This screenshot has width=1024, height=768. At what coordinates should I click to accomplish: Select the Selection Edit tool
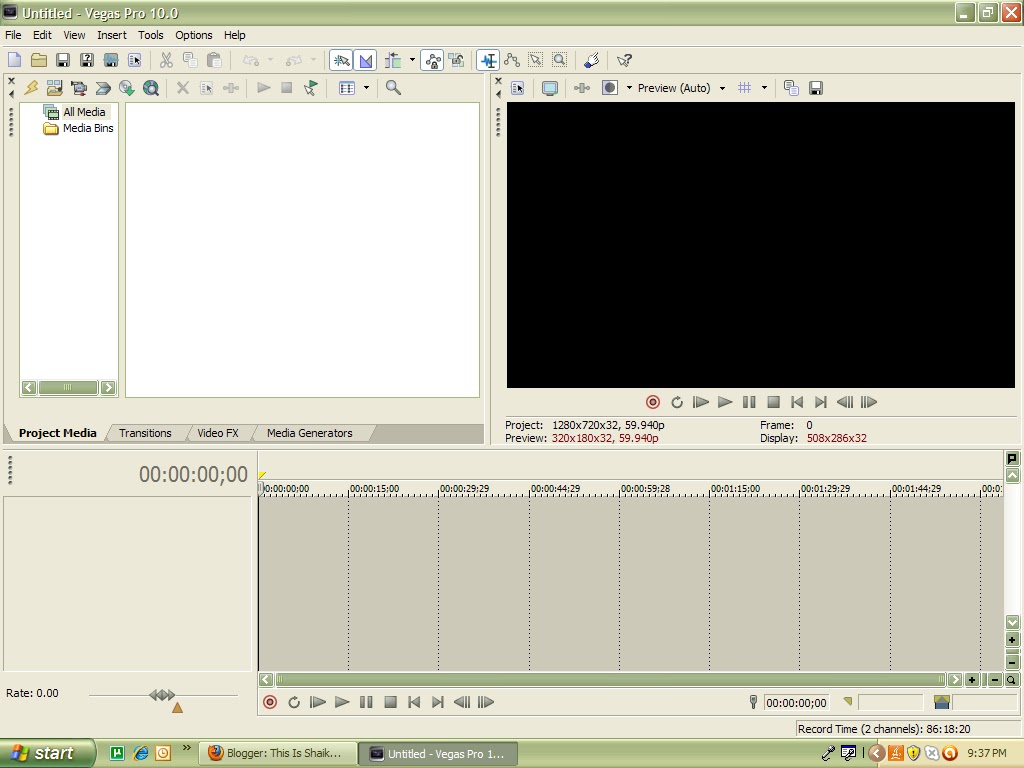pos(536,61)
